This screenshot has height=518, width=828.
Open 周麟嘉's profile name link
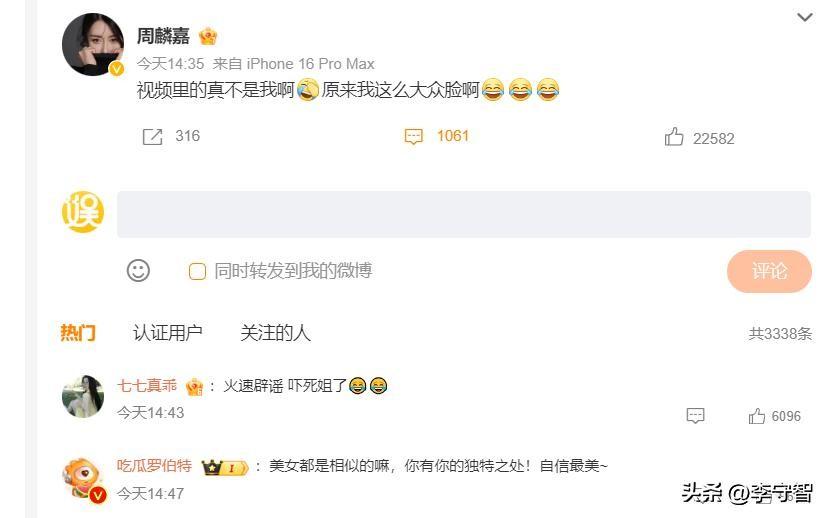[x=163, y=36]
